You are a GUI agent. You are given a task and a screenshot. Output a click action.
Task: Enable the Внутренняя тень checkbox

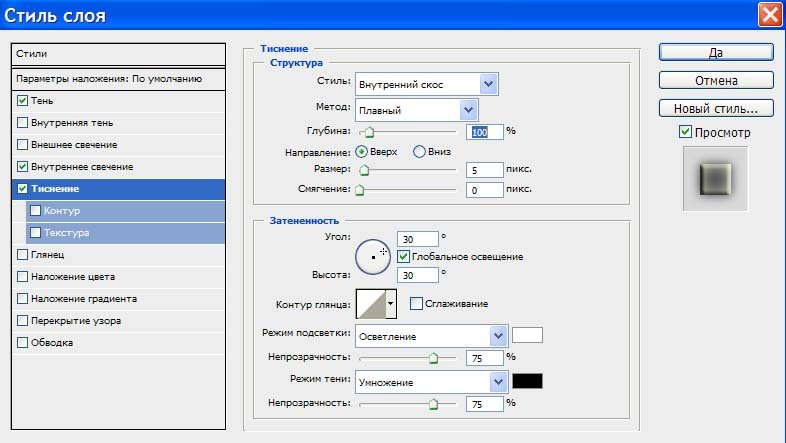pyautogui.click(x=23, y=123)
